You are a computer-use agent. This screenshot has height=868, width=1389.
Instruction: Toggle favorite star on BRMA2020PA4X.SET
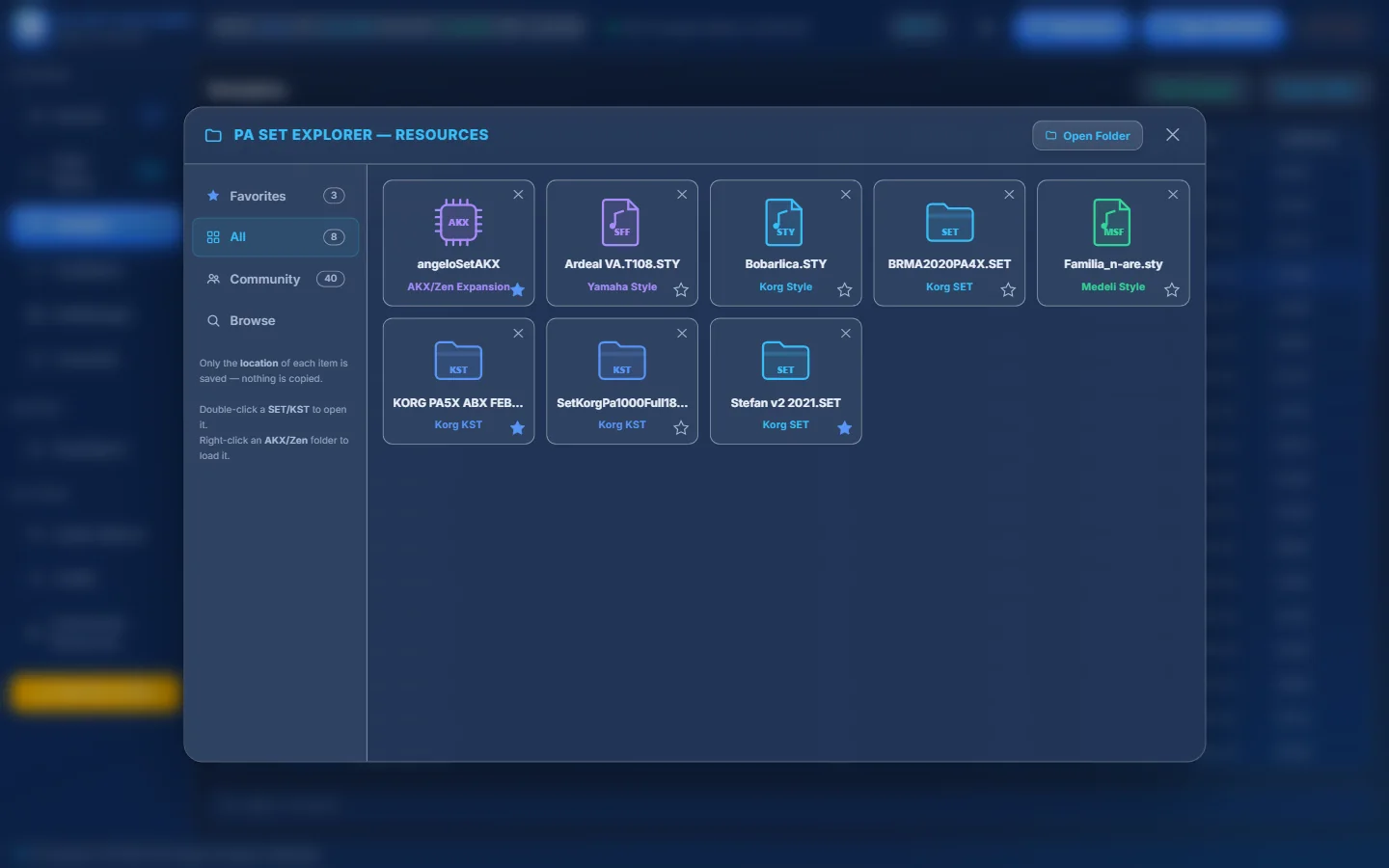[1008, 289]
